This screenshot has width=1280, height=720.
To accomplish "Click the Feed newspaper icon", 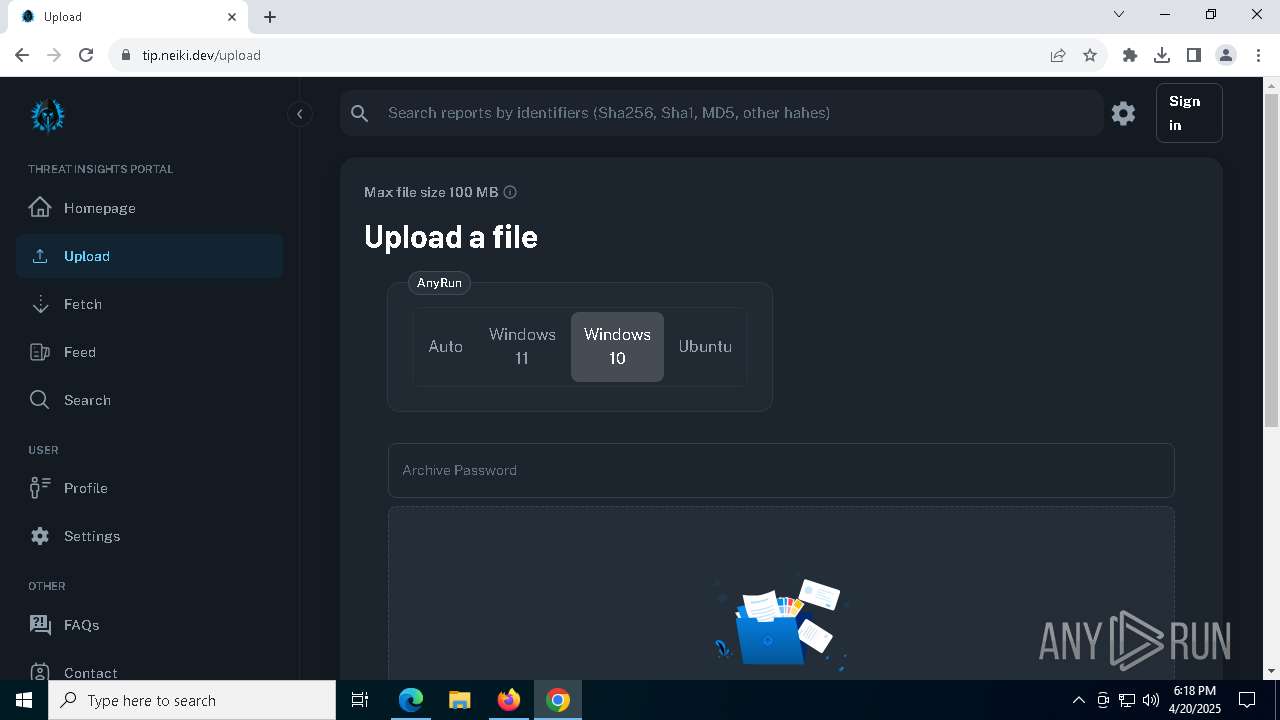I will 40,352.
